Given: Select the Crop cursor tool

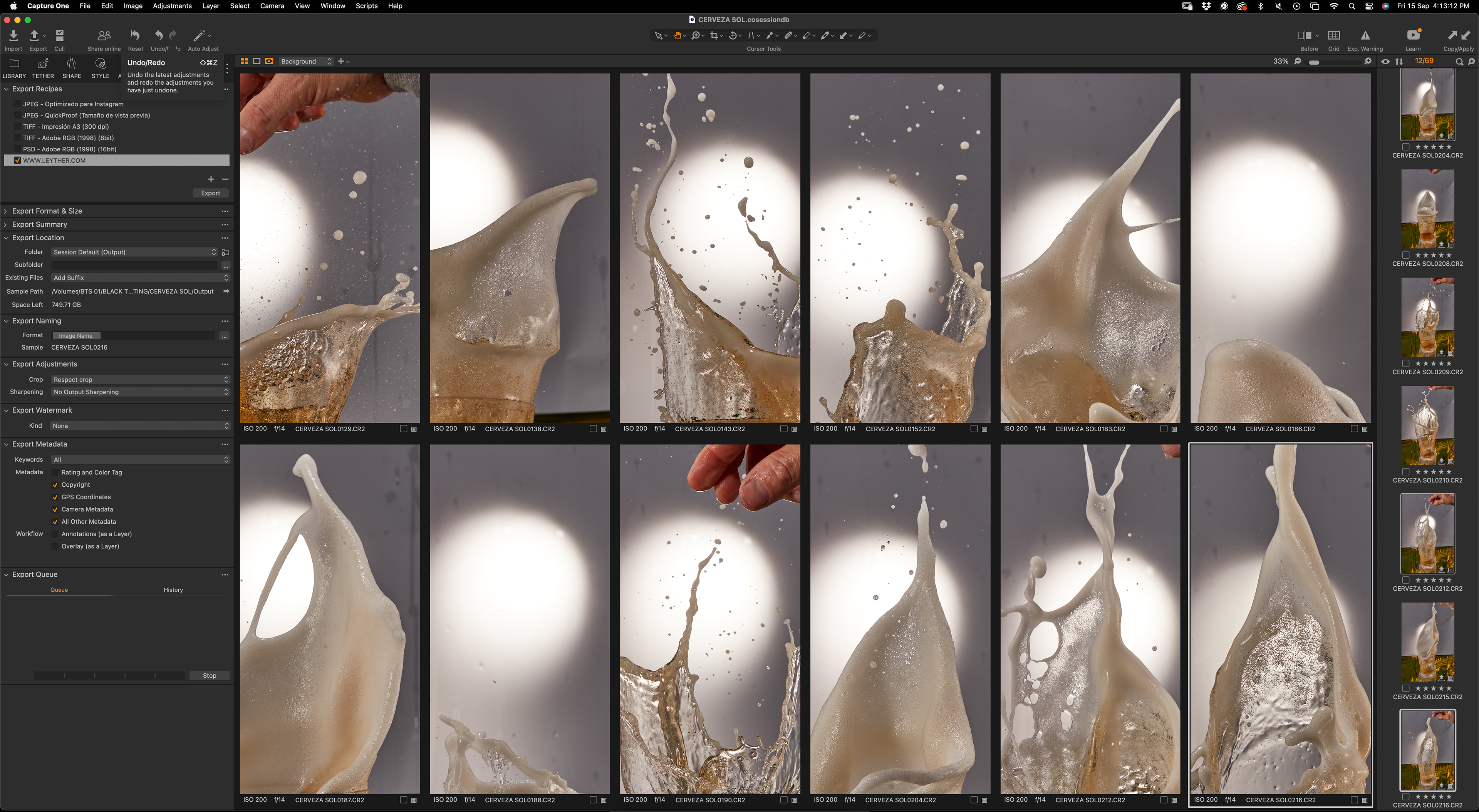Looking at the screenshot, I should [714, 35].
